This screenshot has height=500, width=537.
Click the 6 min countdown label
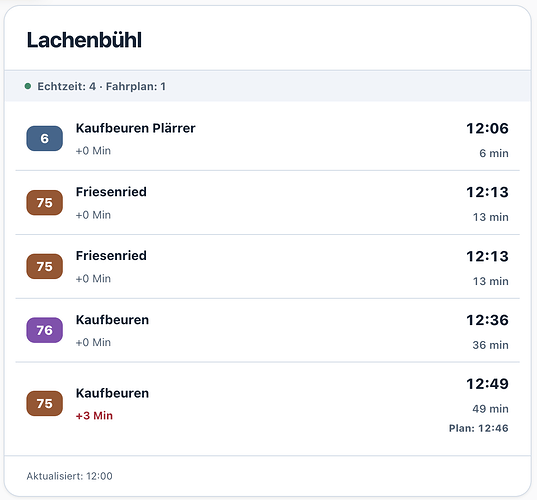(x=494, y=153)
